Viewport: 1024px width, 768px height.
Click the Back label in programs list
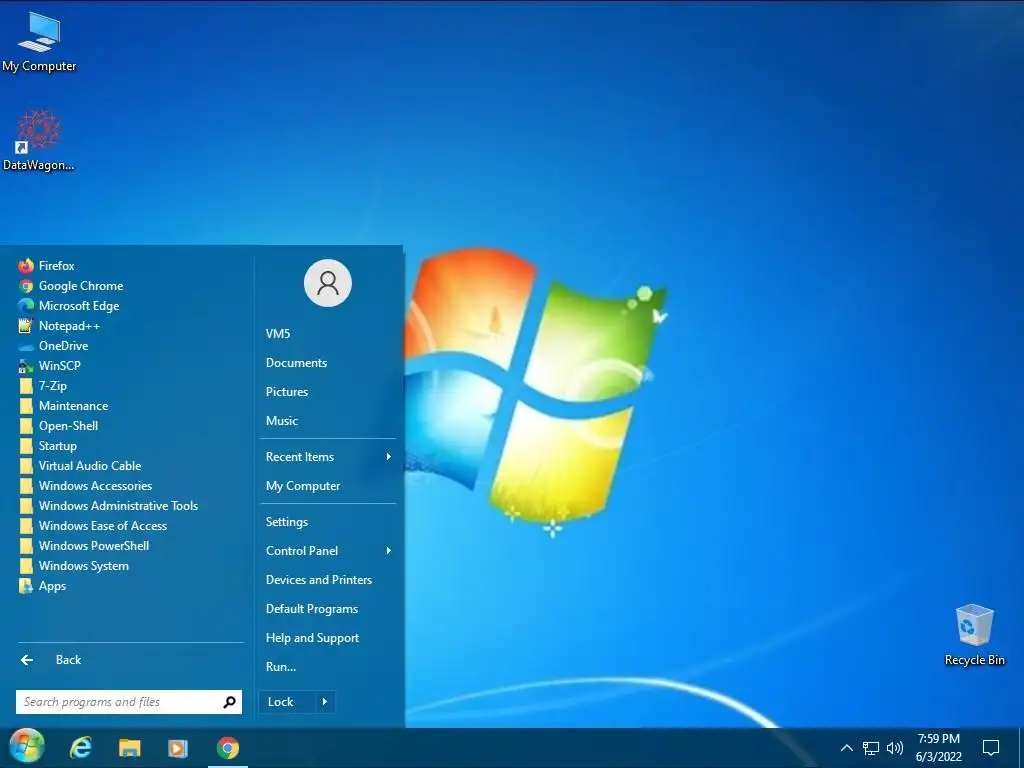[69, 660]
